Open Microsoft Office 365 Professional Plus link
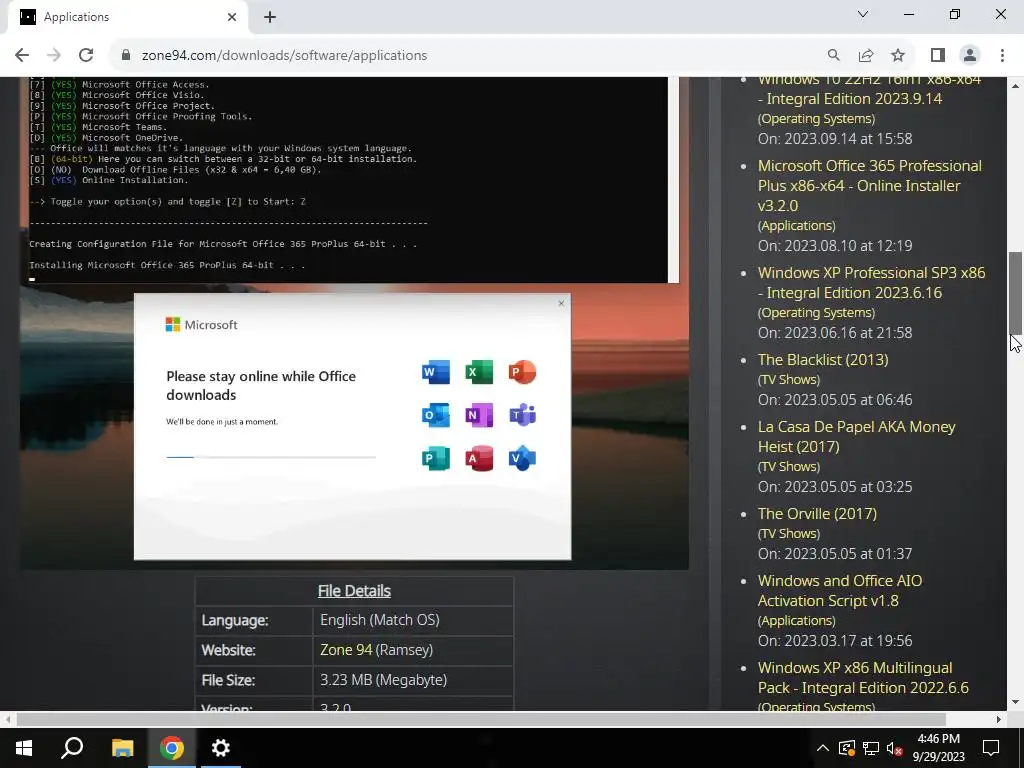1024x768 pixels. tap(869, 185)
